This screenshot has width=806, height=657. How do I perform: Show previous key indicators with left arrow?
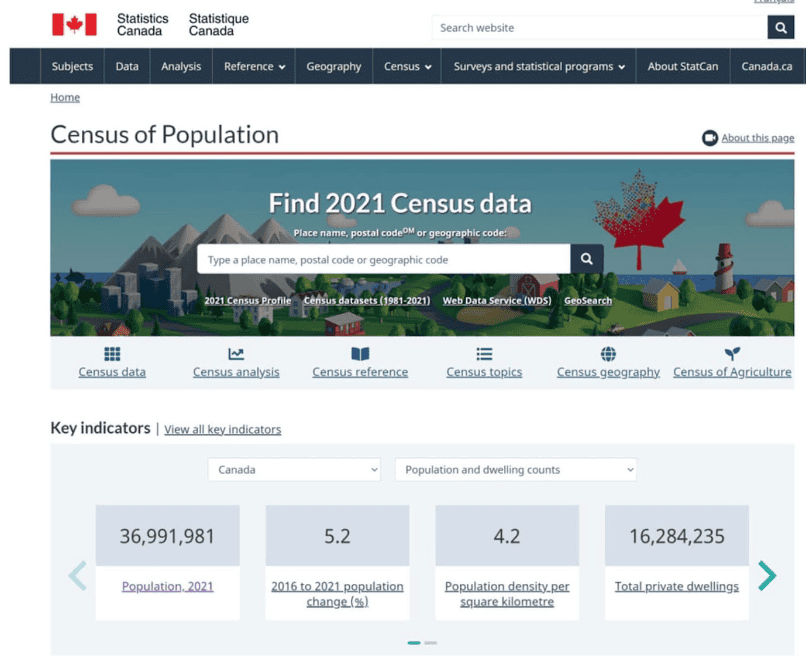(78, 575)
